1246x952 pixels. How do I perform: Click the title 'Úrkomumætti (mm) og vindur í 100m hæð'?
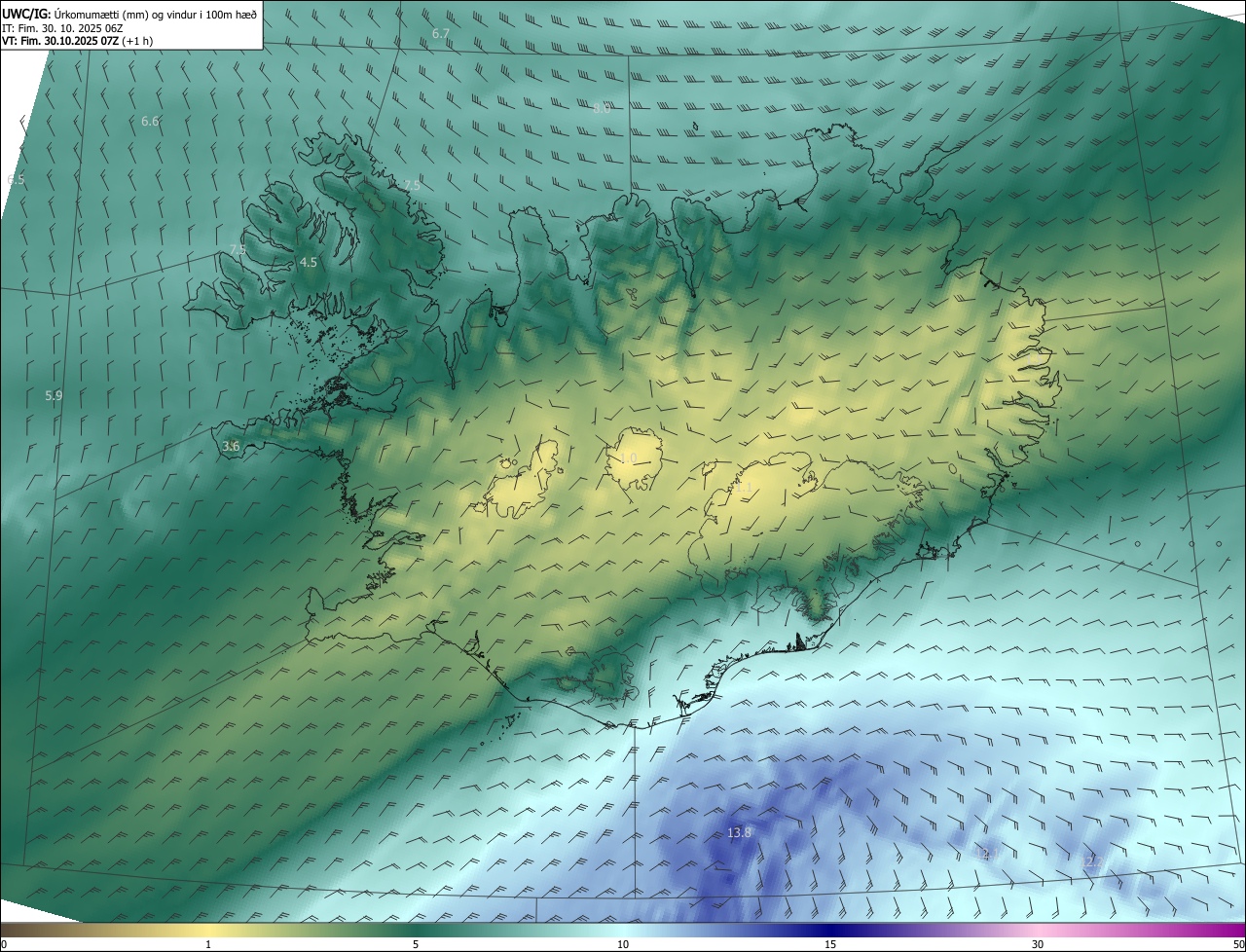click(x=155, y=16)
